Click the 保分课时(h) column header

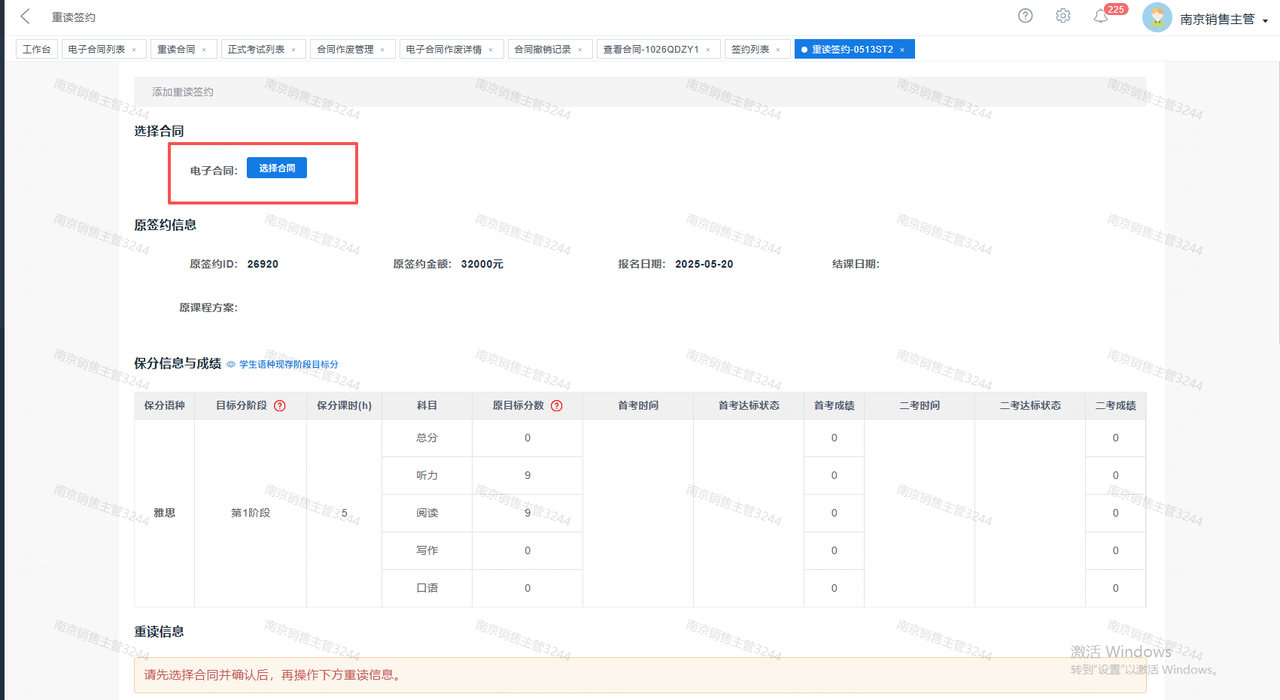pyautogui.click(x=344, y=406)
